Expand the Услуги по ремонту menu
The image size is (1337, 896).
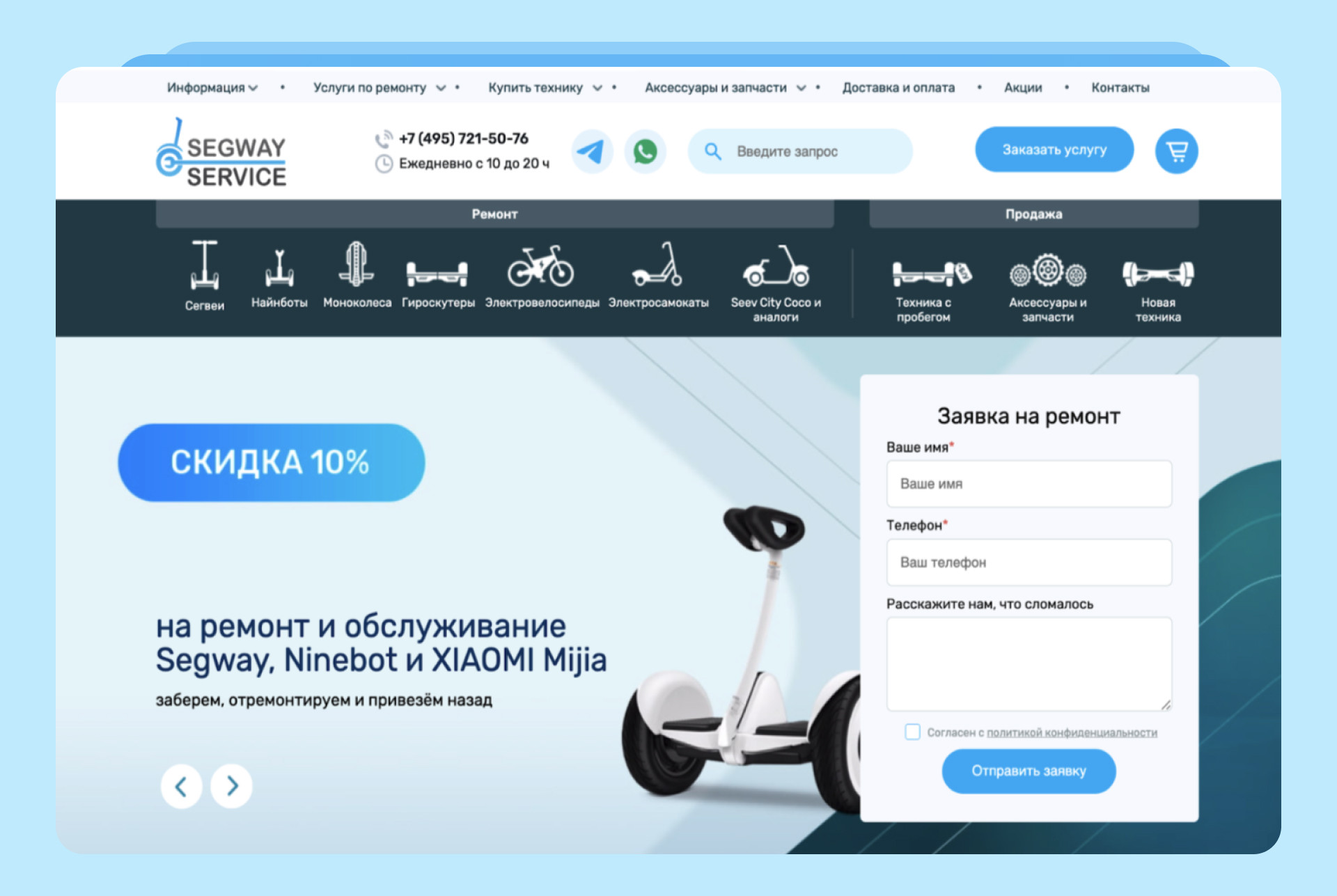coord(380,88)
